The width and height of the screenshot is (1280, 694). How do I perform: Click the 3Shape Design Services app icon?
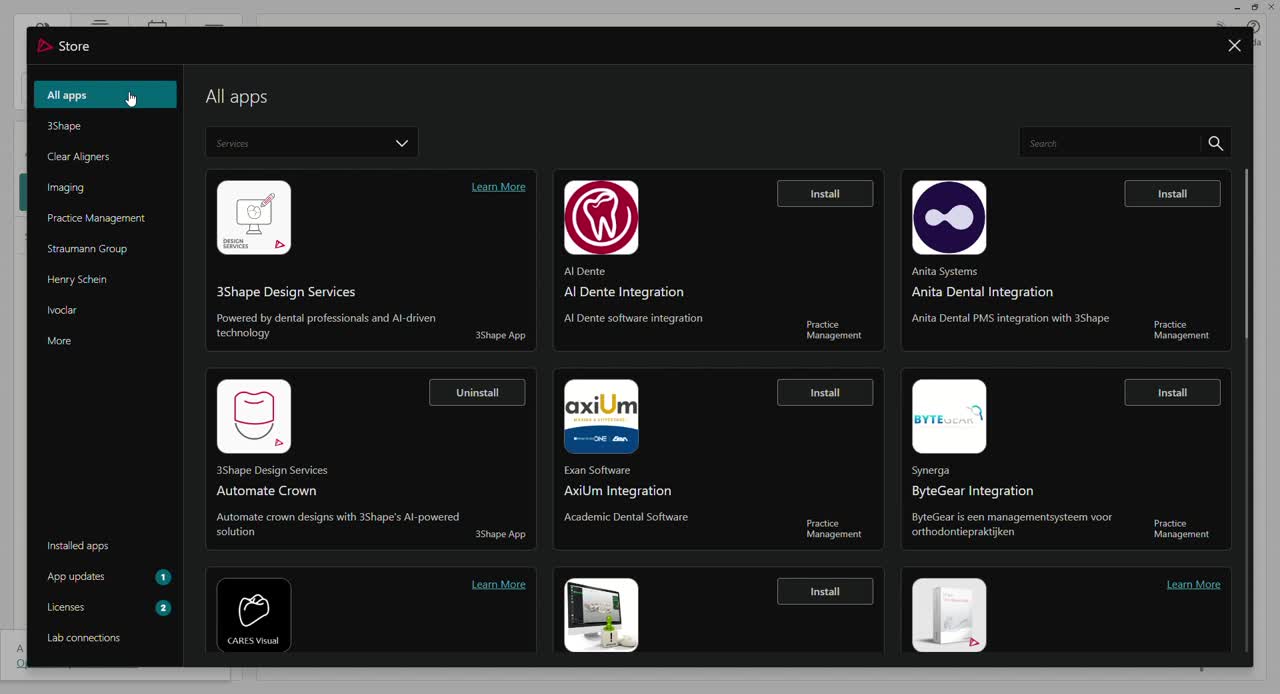[254, 218]
